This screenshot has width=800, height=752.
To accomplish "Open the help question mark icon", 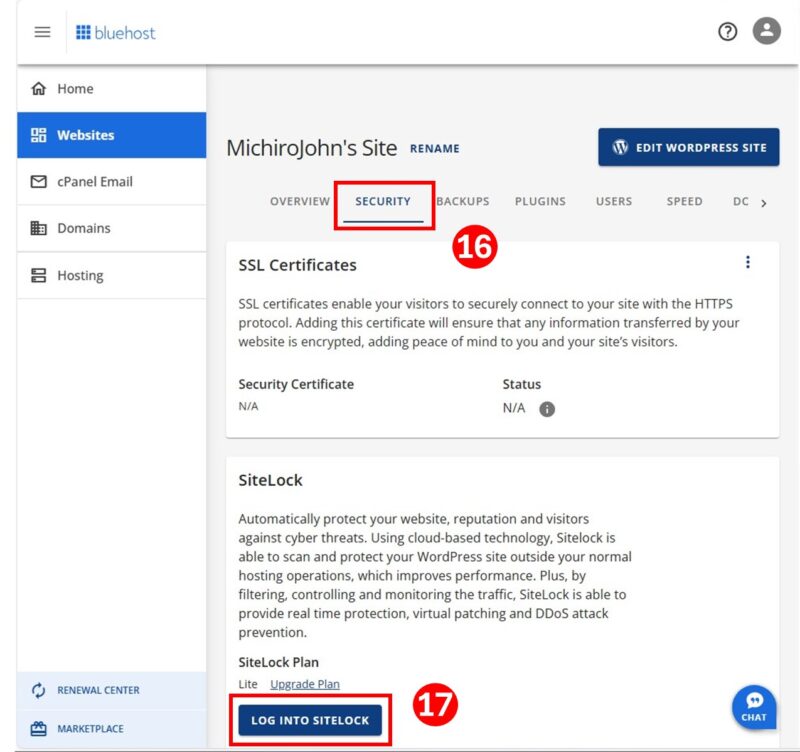I will pos(727,31).
